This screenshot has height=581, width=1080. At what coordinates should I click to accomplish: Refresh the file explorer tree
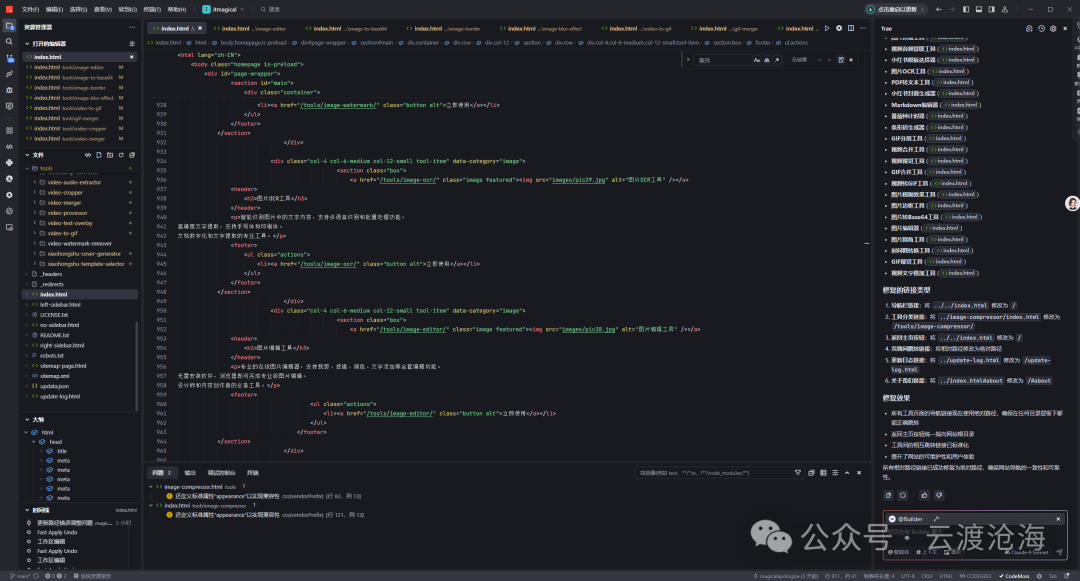click(x=121, y=155)
